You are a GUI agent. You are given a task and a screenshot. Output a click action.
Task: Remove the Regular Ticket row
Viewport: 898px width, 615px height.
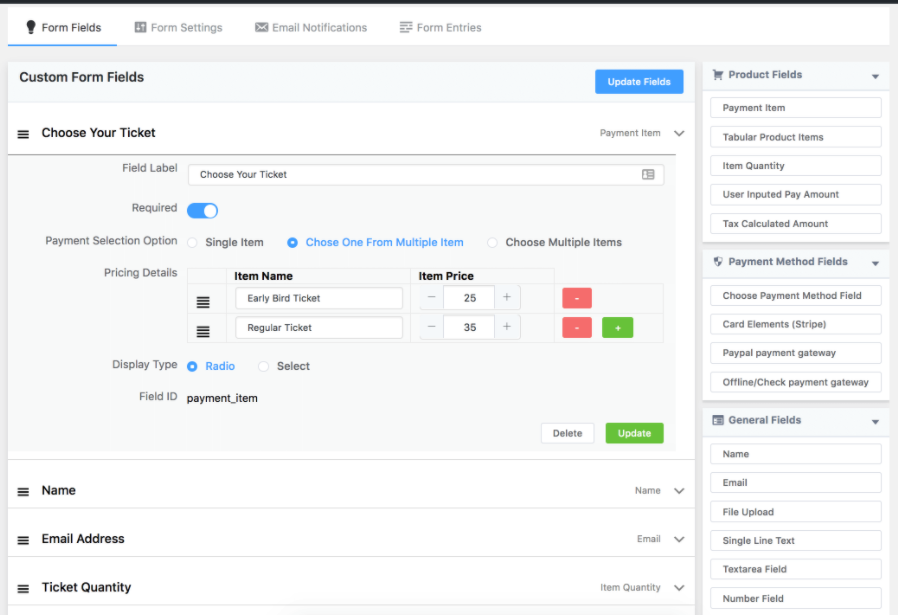[577, 328]
